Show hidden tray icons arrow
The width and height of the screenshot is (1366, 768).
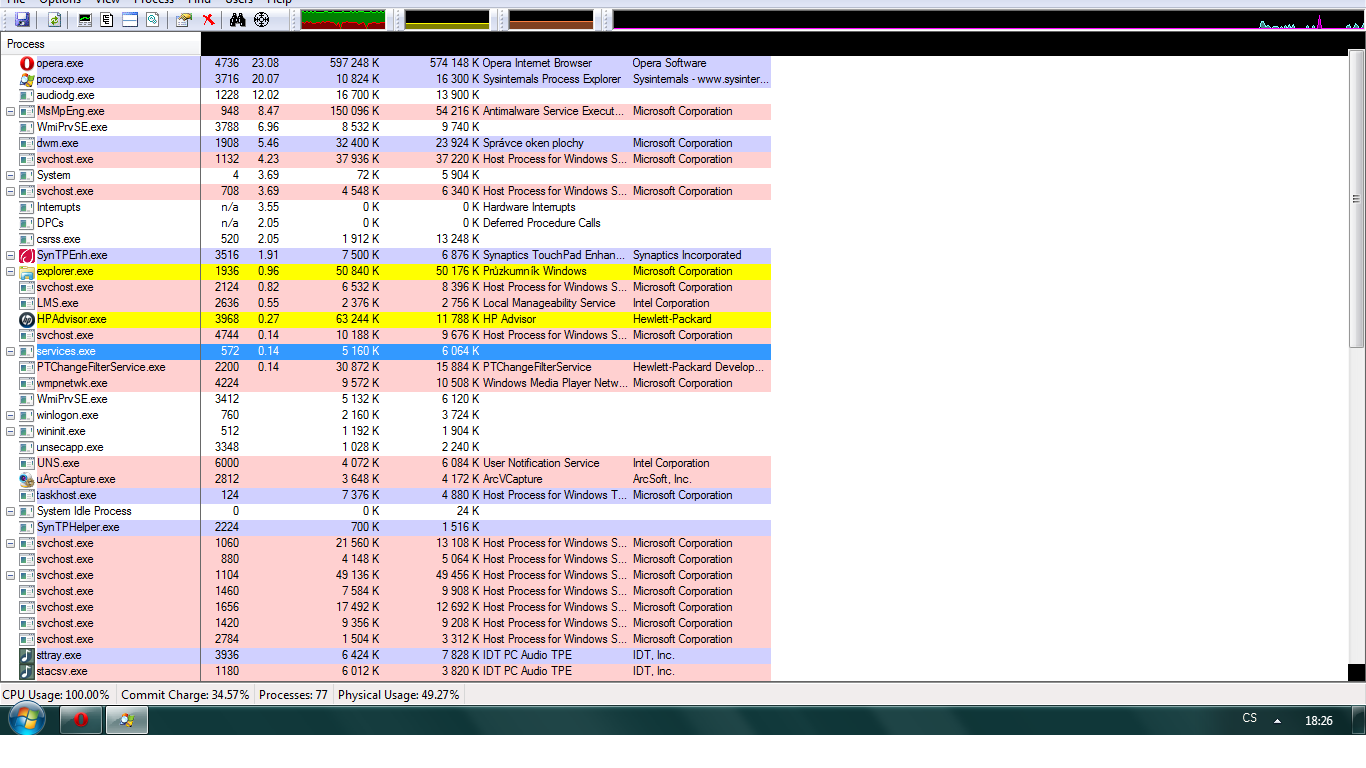1277,720
